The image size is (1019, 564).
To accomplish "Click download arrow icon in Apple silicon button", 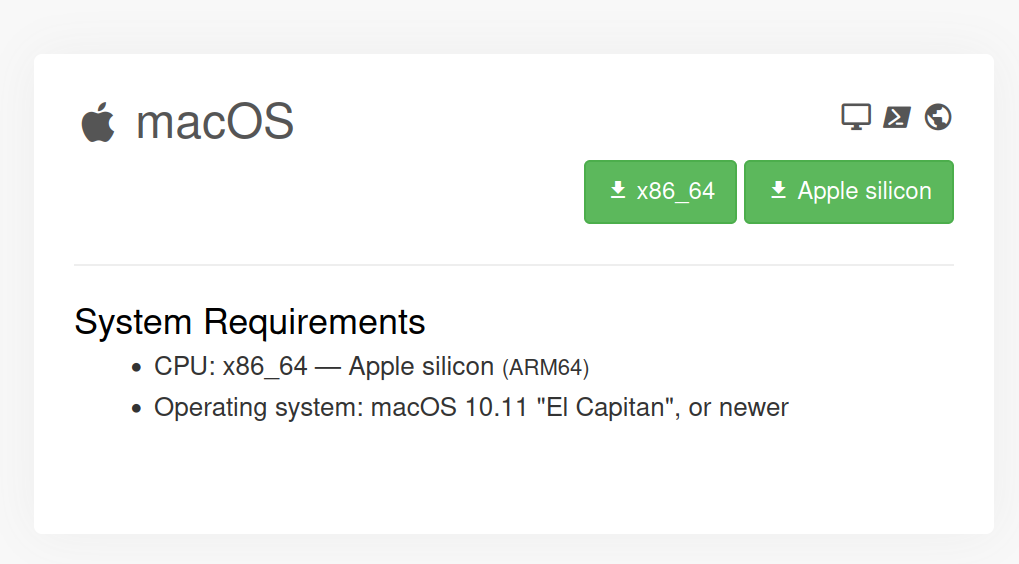I will 779,190.
